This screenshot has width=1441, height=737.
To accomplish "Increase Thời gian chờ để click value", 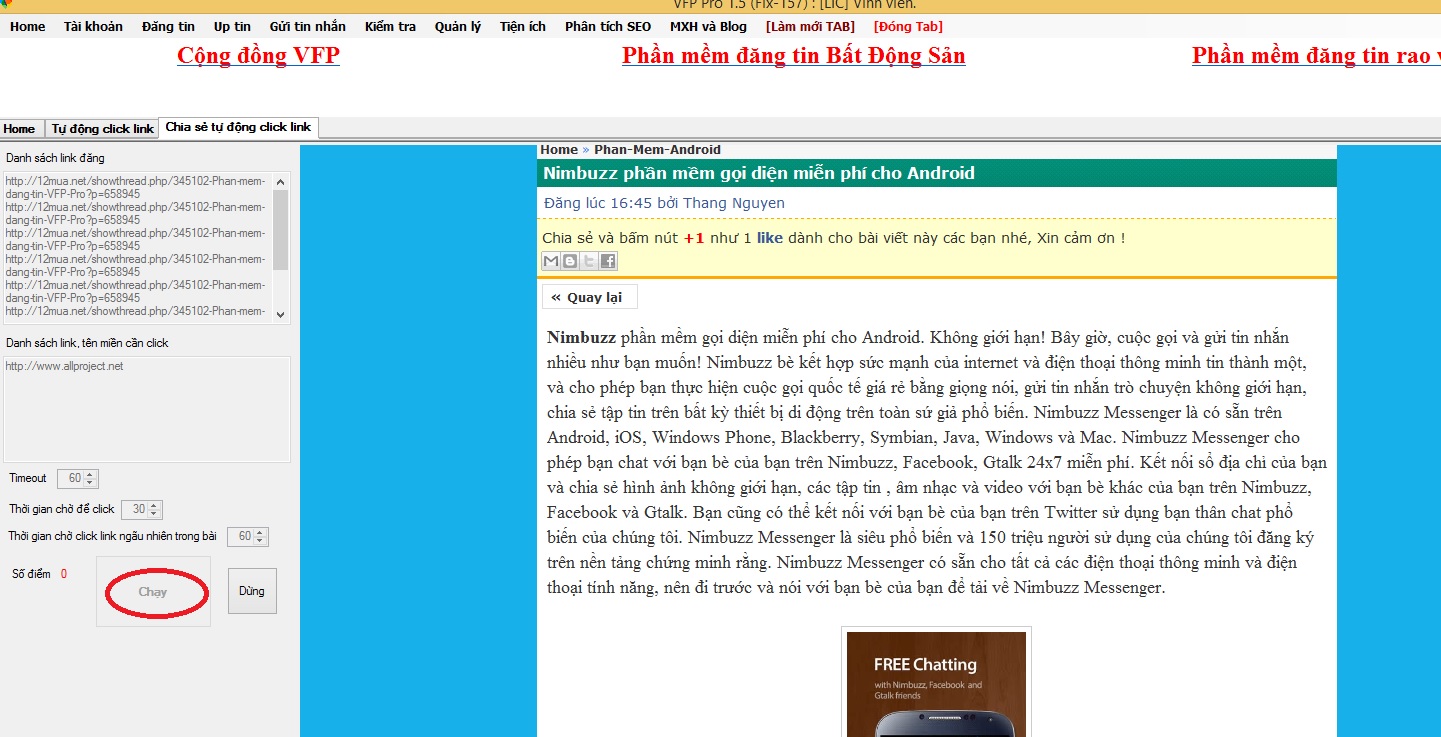I will (155, 506).
